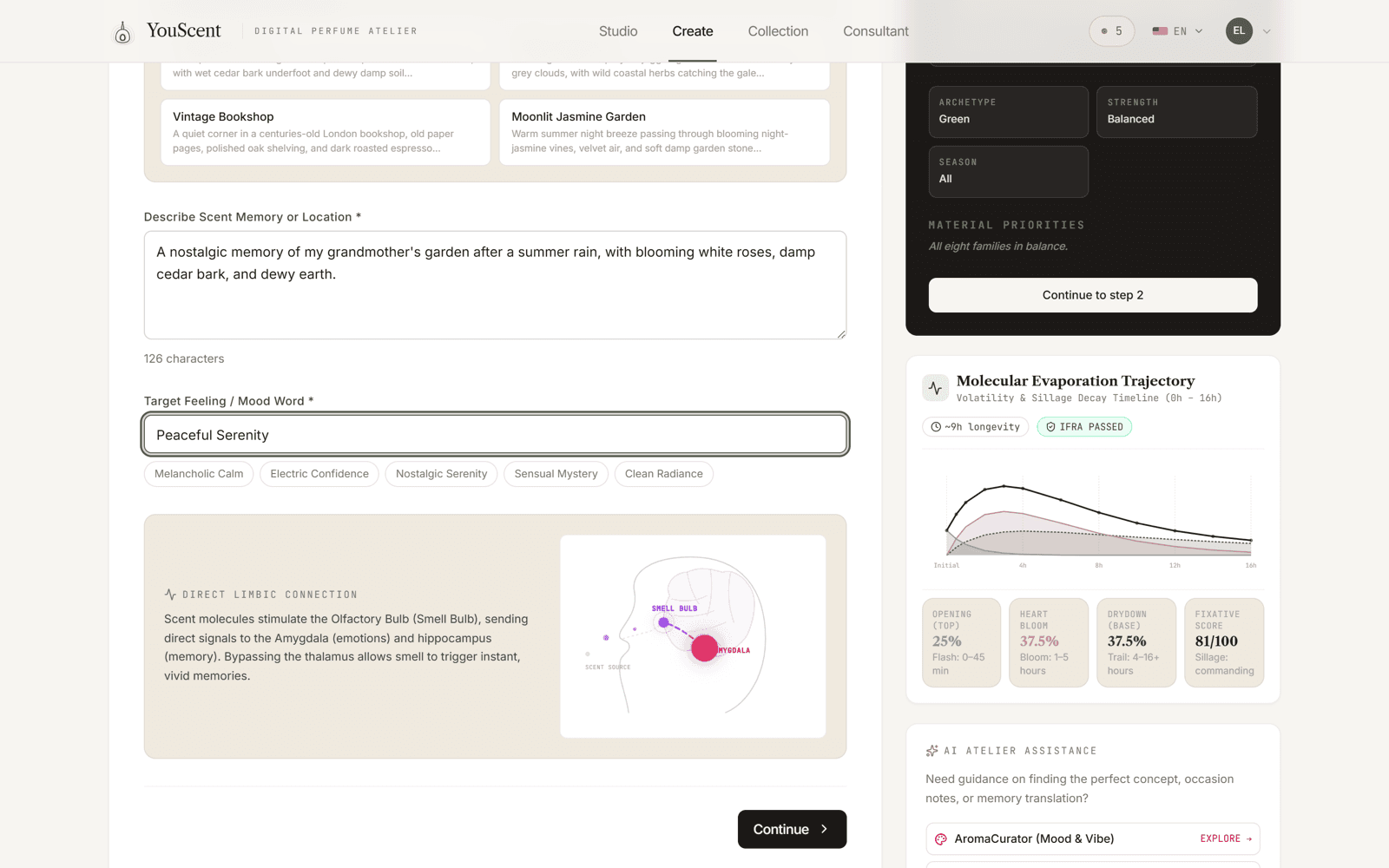Go to the Collection tab
The image size is (1389, 868).
pos(778,31)
